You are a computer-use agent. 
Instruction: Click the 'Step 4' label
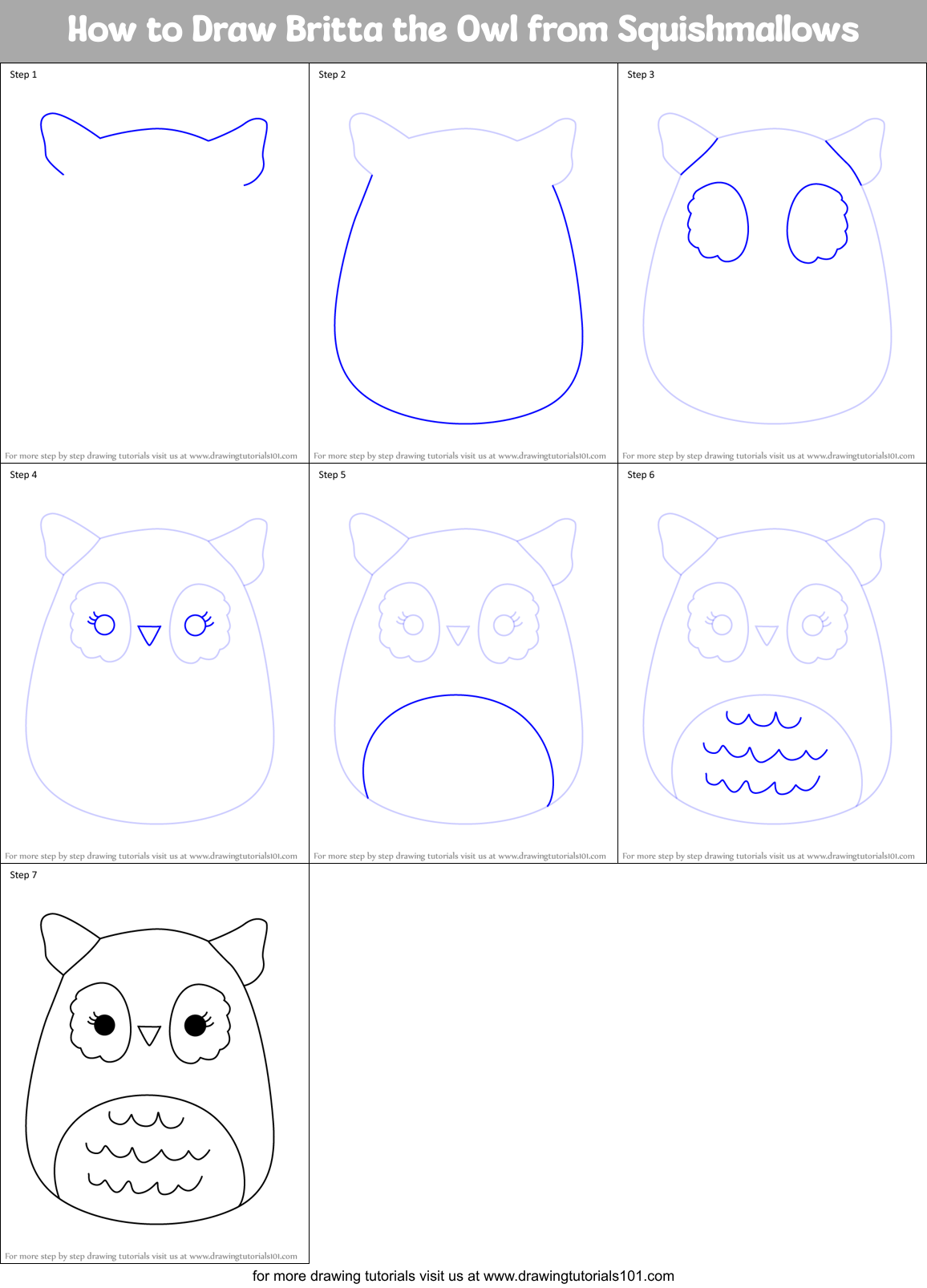(23, 475)
